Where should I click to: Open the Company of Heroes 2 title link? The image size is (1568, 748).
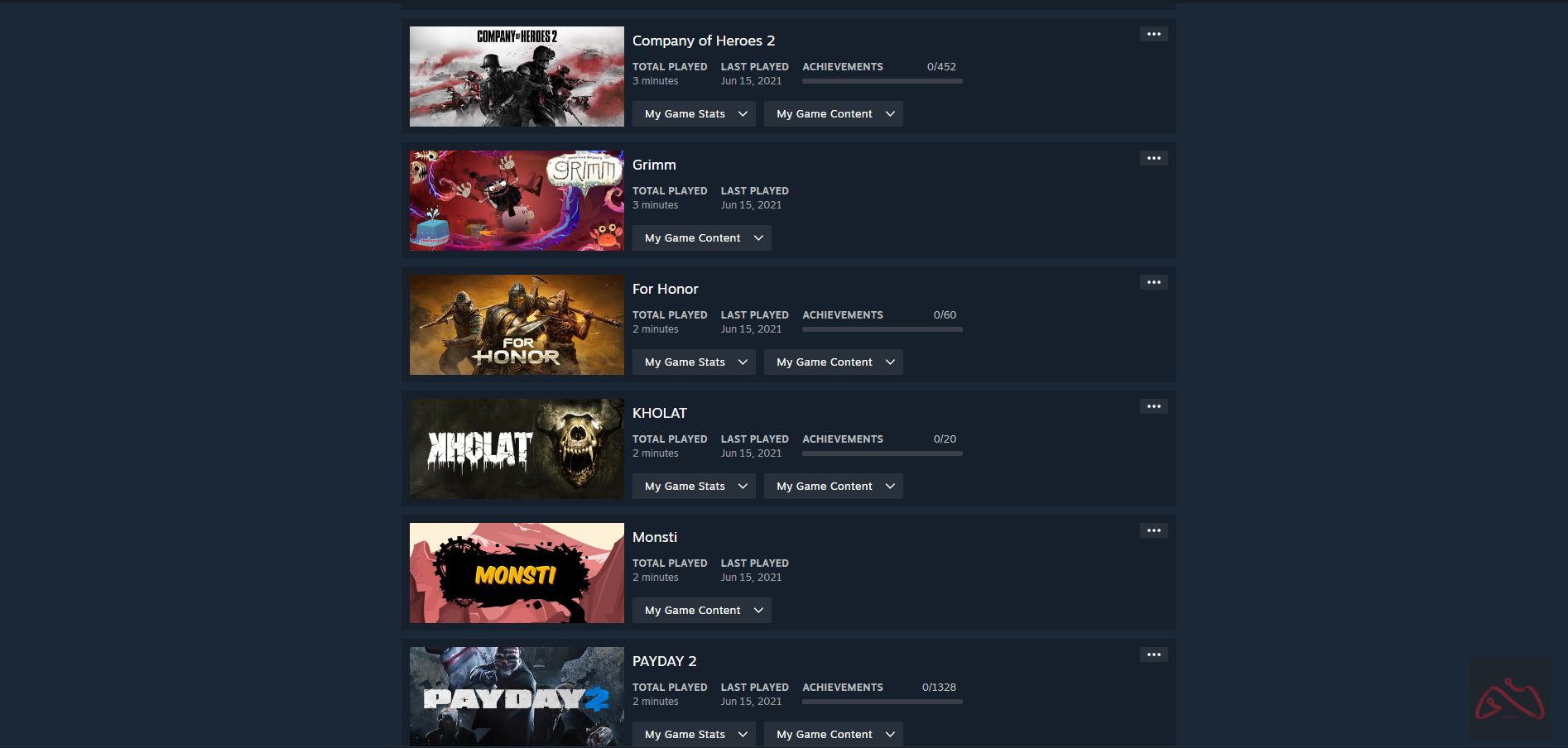(704, 41)
